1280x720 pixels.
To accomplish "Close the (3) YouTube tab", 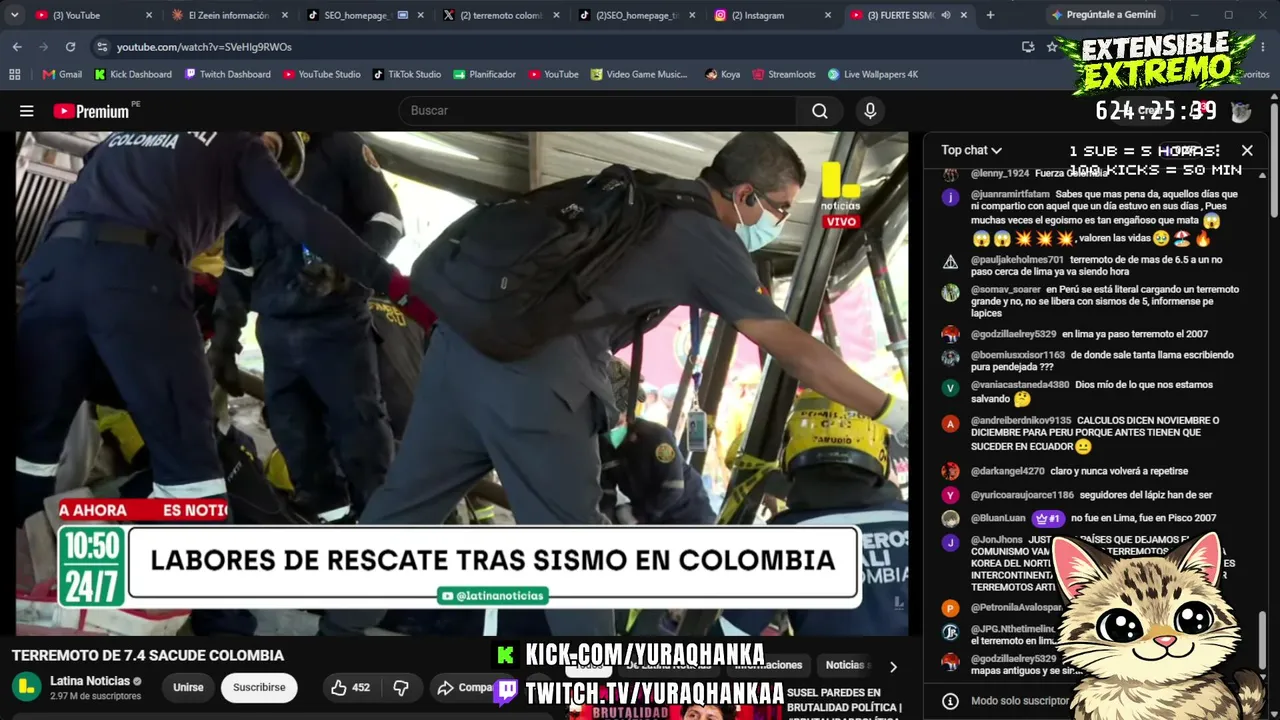I will point(148,15).
